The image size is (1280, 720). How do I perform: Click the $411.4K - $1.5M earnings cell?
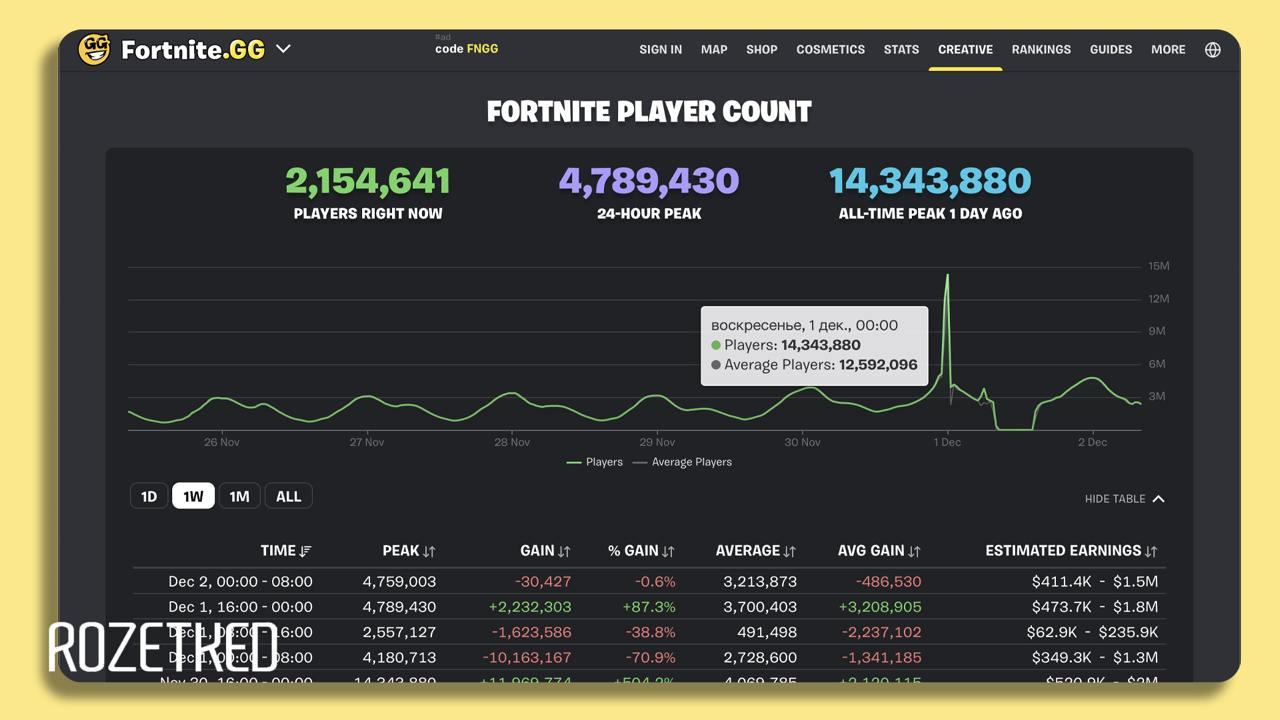coord(1095,581)
